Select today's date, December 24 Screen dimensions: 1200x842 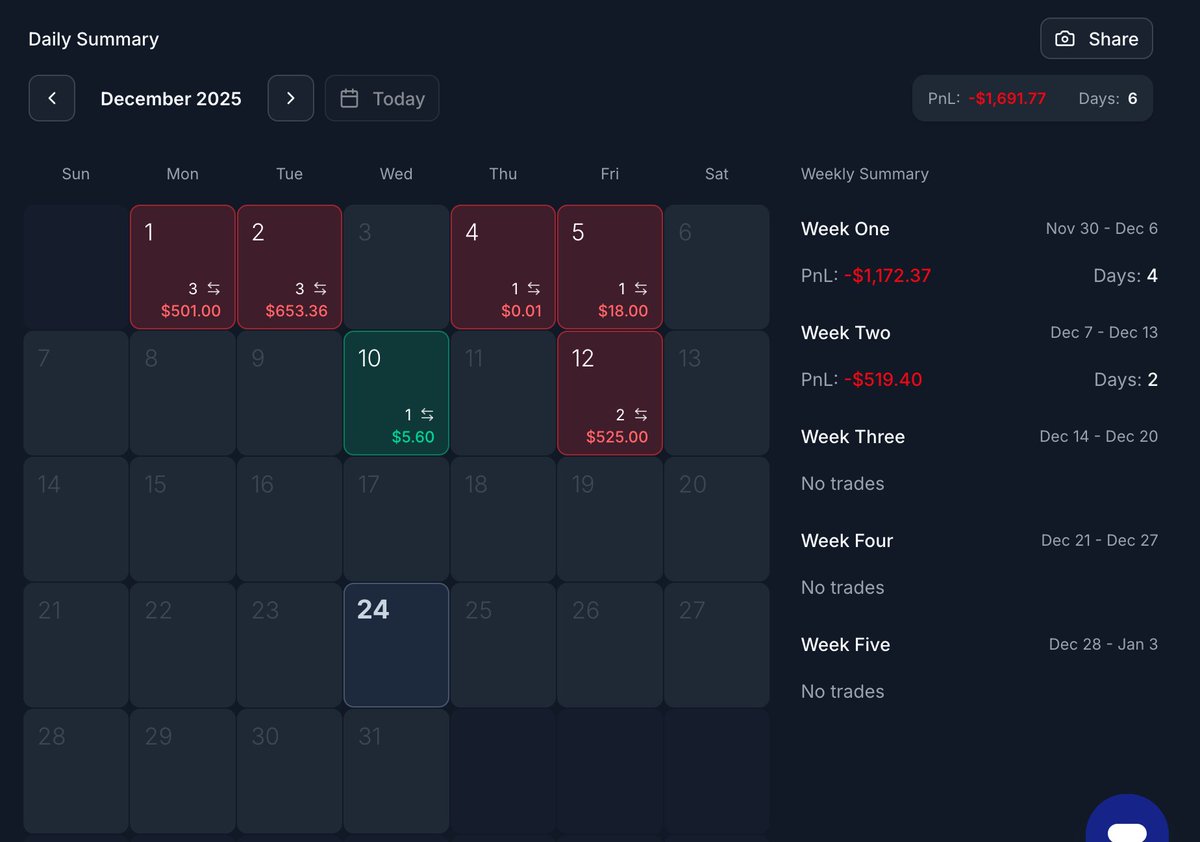coord(396,645)
